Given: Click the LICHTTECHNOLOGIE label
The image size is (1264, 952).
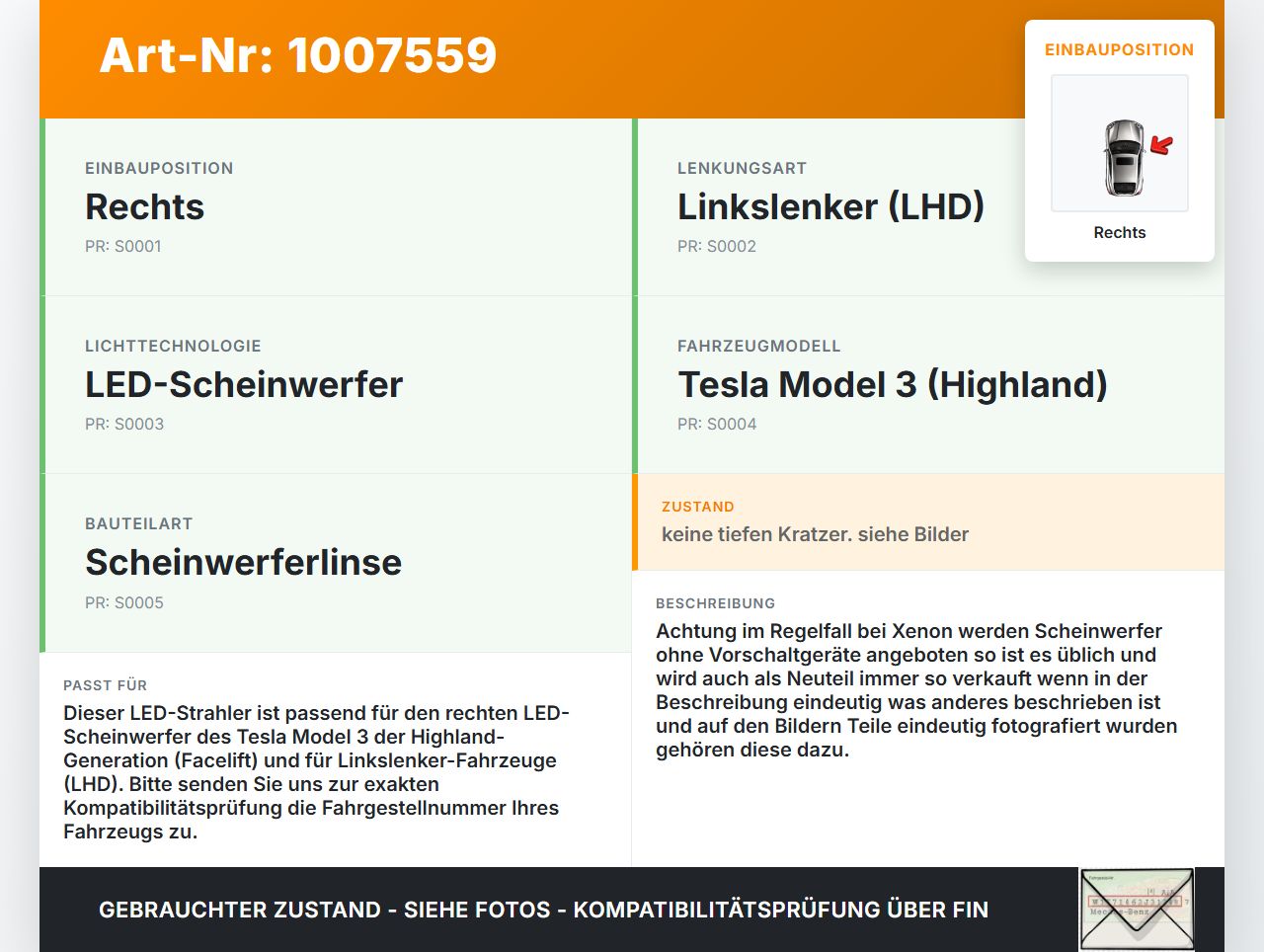Looking at the screenshot, I should 173,346.
